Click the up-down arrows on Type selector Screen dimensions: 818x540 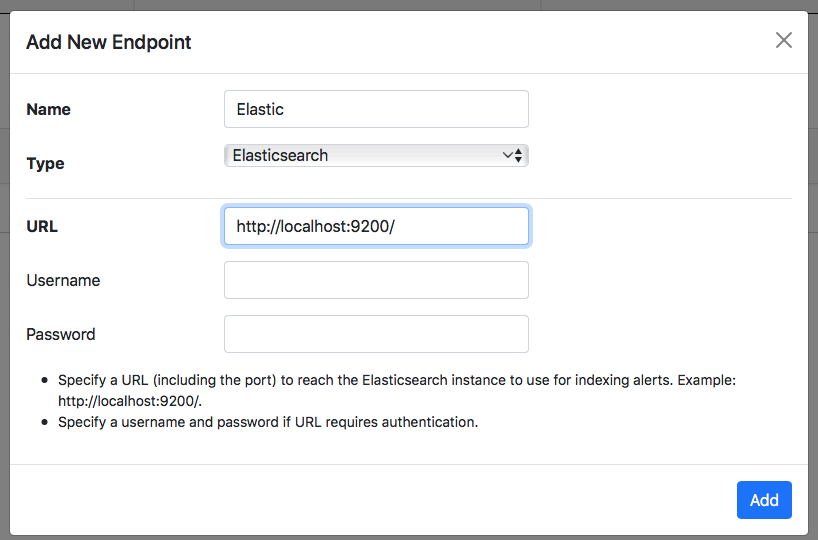pos(518,155)
